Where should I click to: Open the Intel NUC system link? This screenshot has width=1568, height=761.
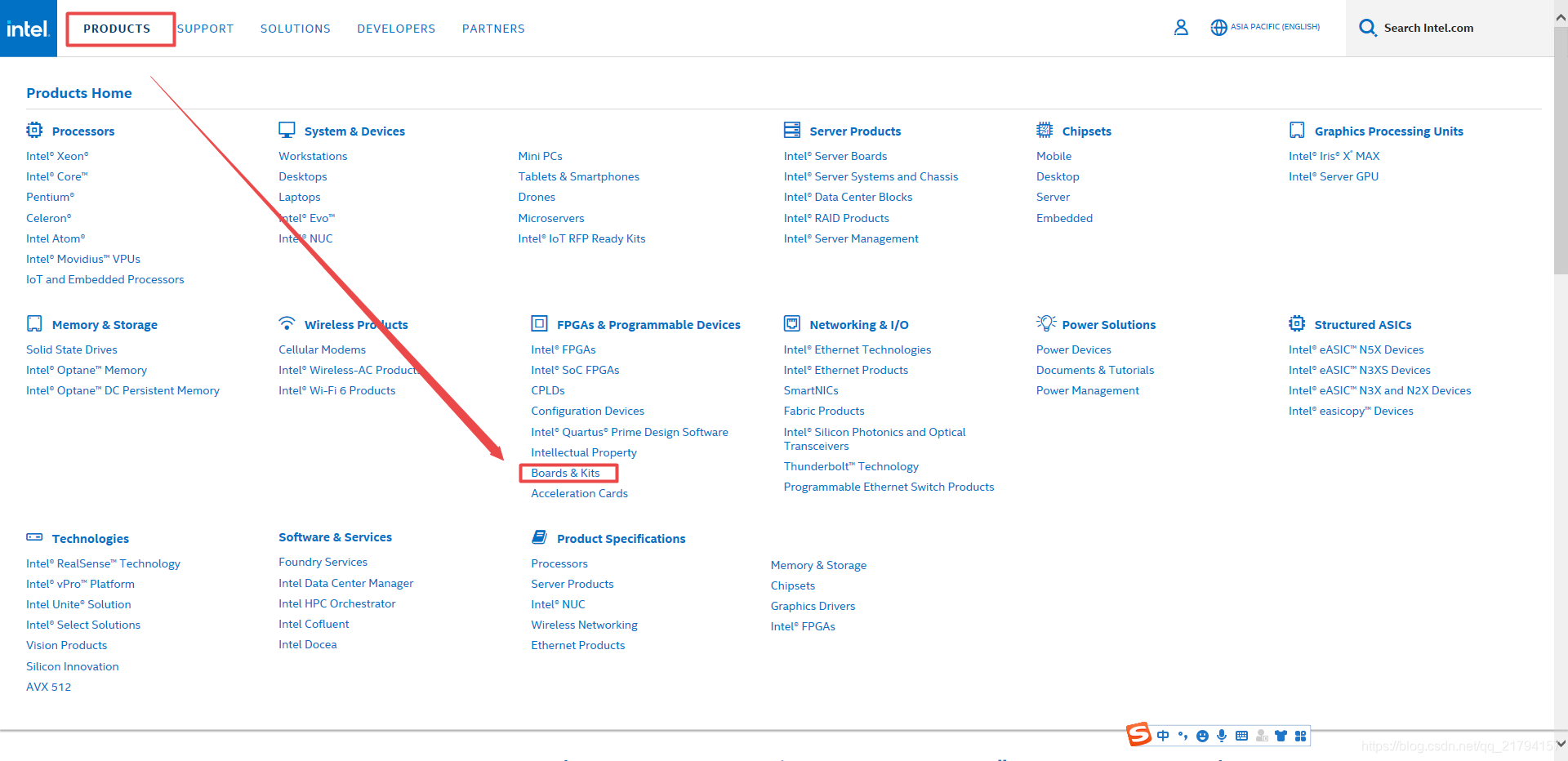tap(305, 238)
